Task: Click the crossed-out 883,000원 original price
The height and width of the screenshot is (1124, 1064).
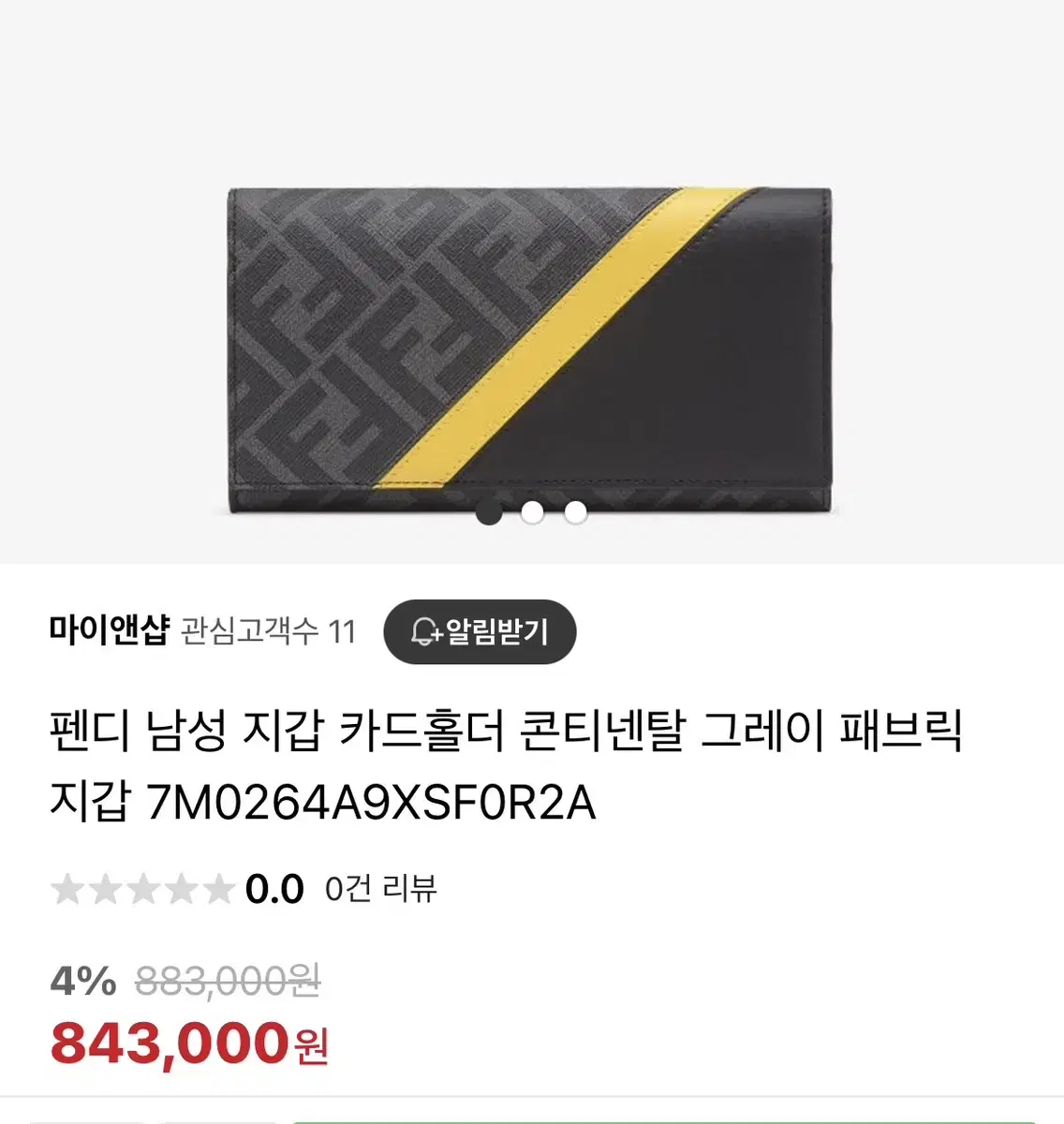Action: [x=228, y=982]
